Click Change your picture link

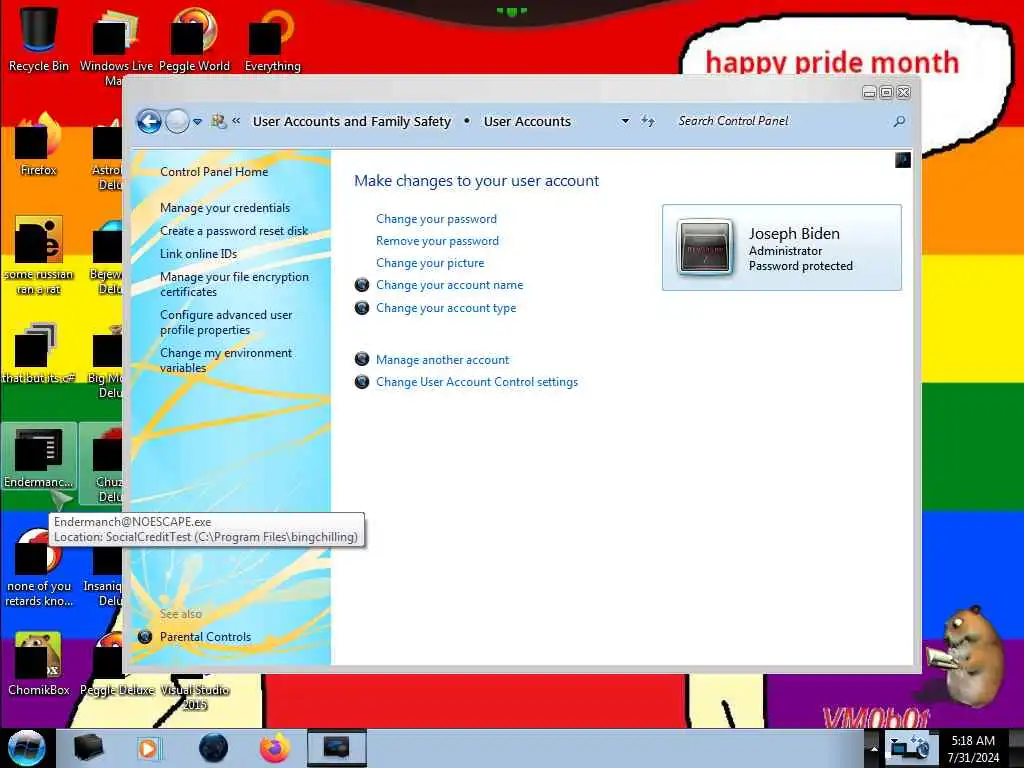(x=430, y=263)
